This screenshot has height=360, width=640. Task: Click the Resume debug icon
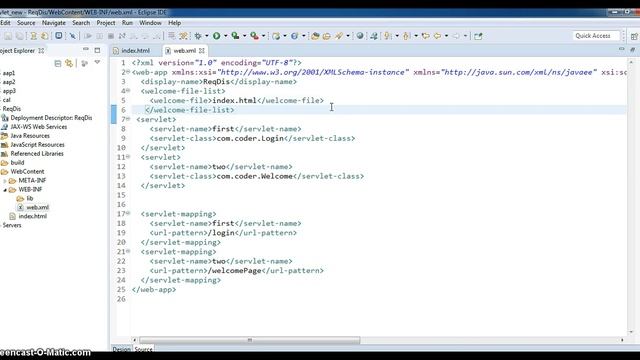point(87,36)
